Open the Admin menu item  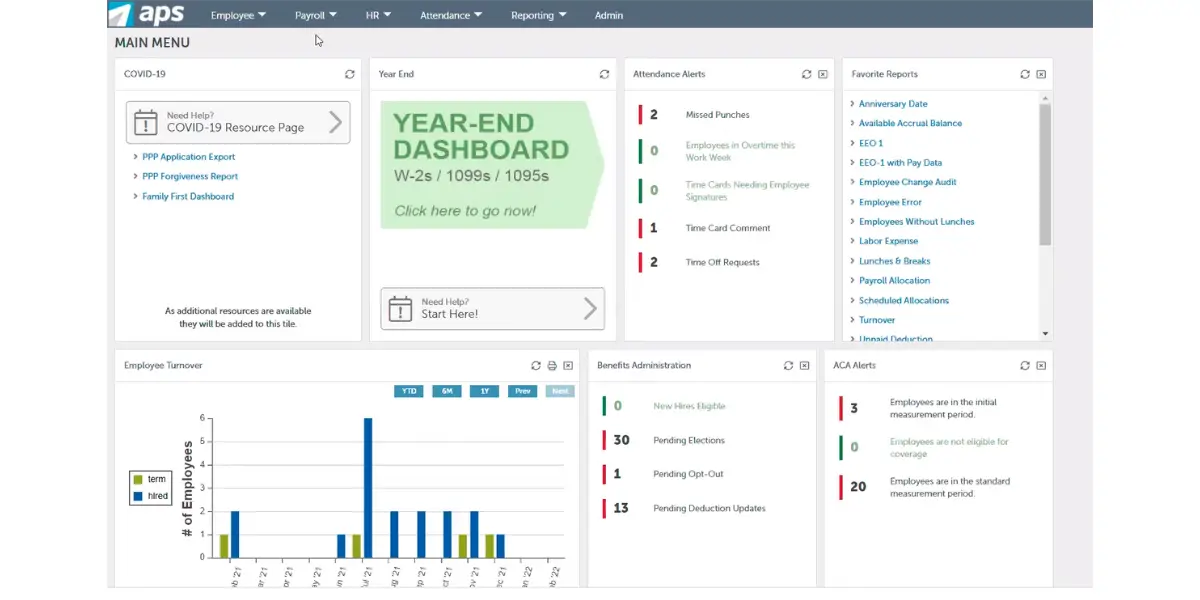(x=608, y=15)
